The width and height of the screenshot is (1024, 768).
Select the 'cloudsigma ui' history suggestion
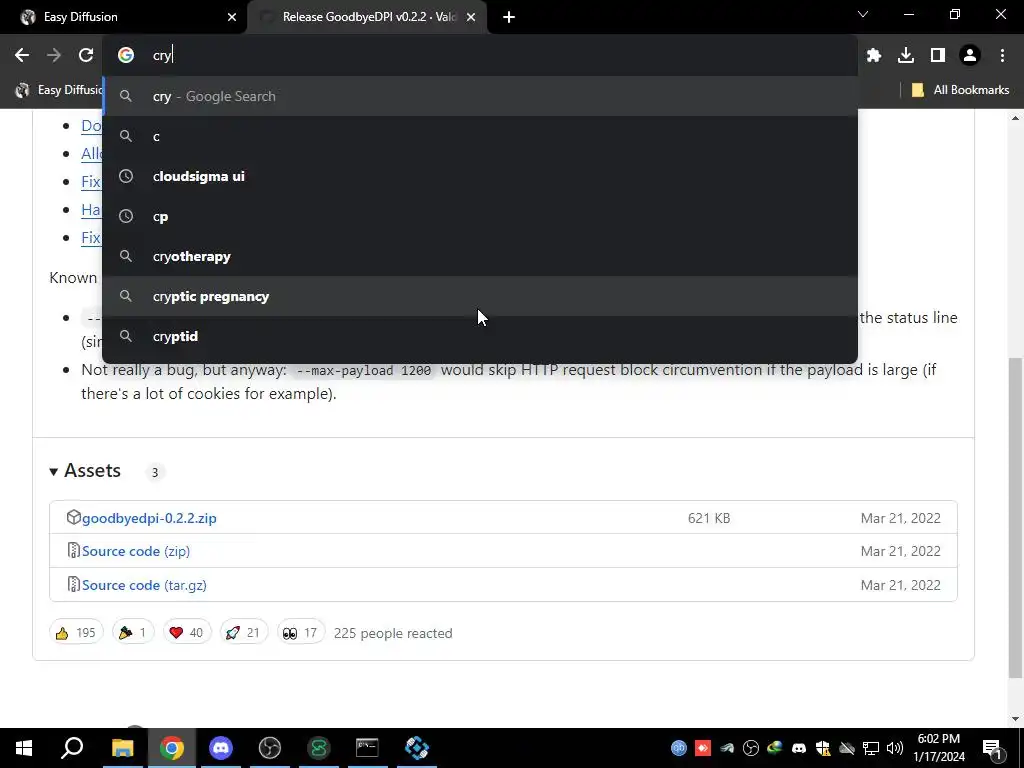click(480, 176)
